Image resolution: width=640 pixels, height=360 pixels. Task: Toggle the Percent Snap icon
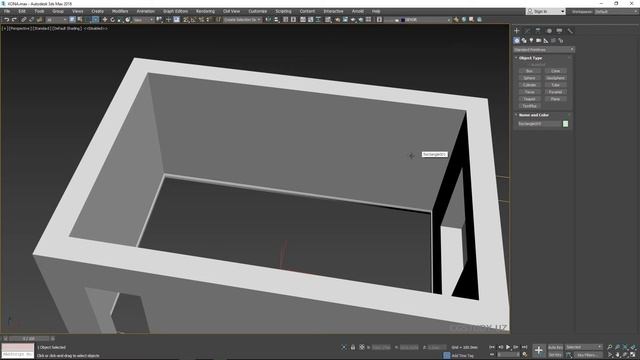click(201, 20)
